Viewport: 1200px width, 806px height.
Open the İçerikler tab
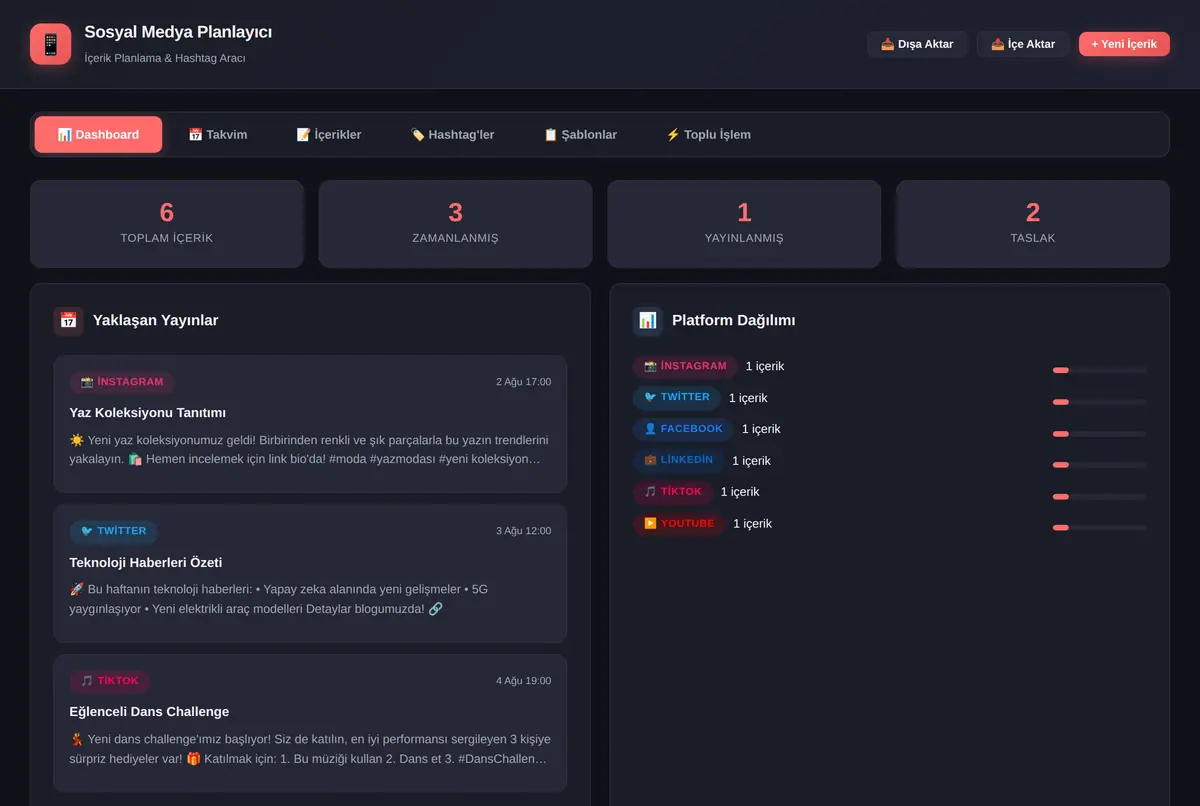coord(329,135)
